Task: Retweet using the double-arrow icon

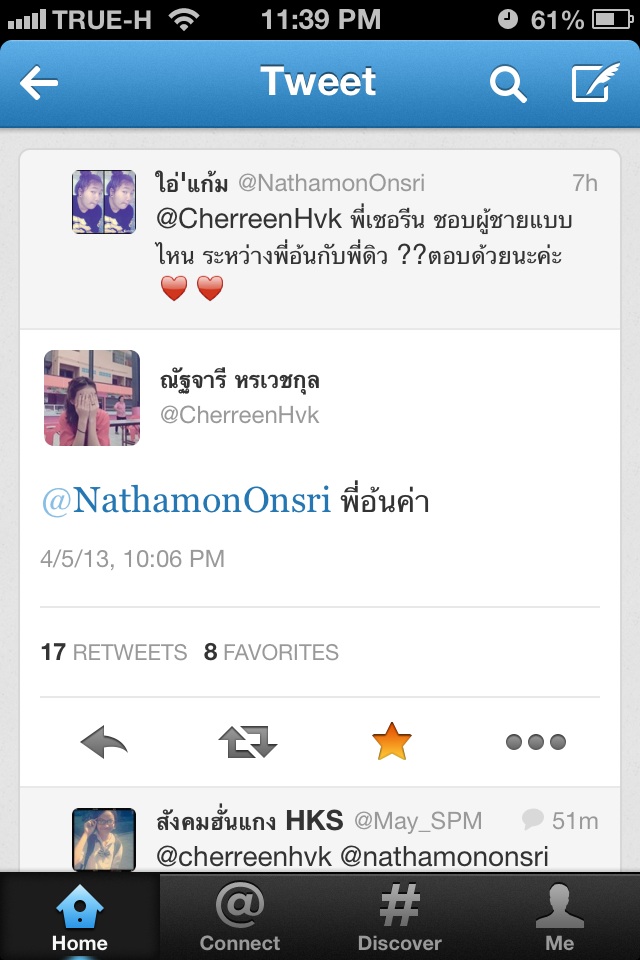Action: [x=247, y=742]
